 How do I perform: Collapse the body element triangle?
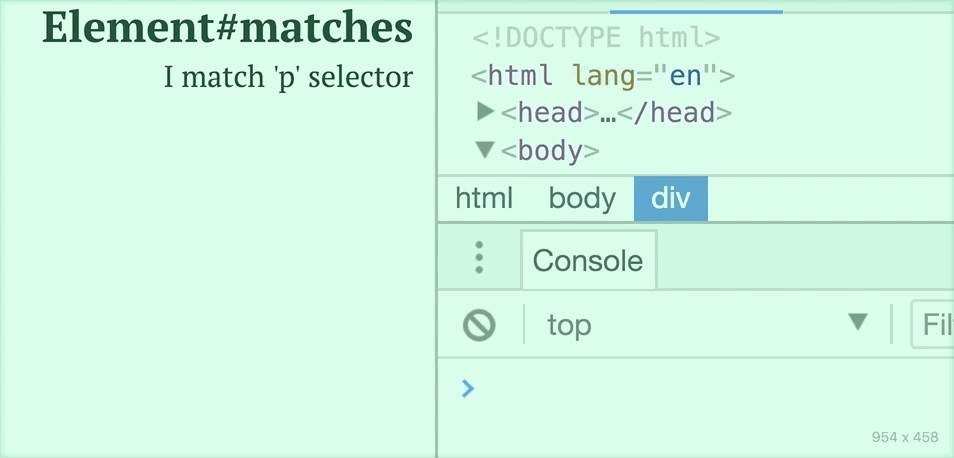[x=485, y=150]
